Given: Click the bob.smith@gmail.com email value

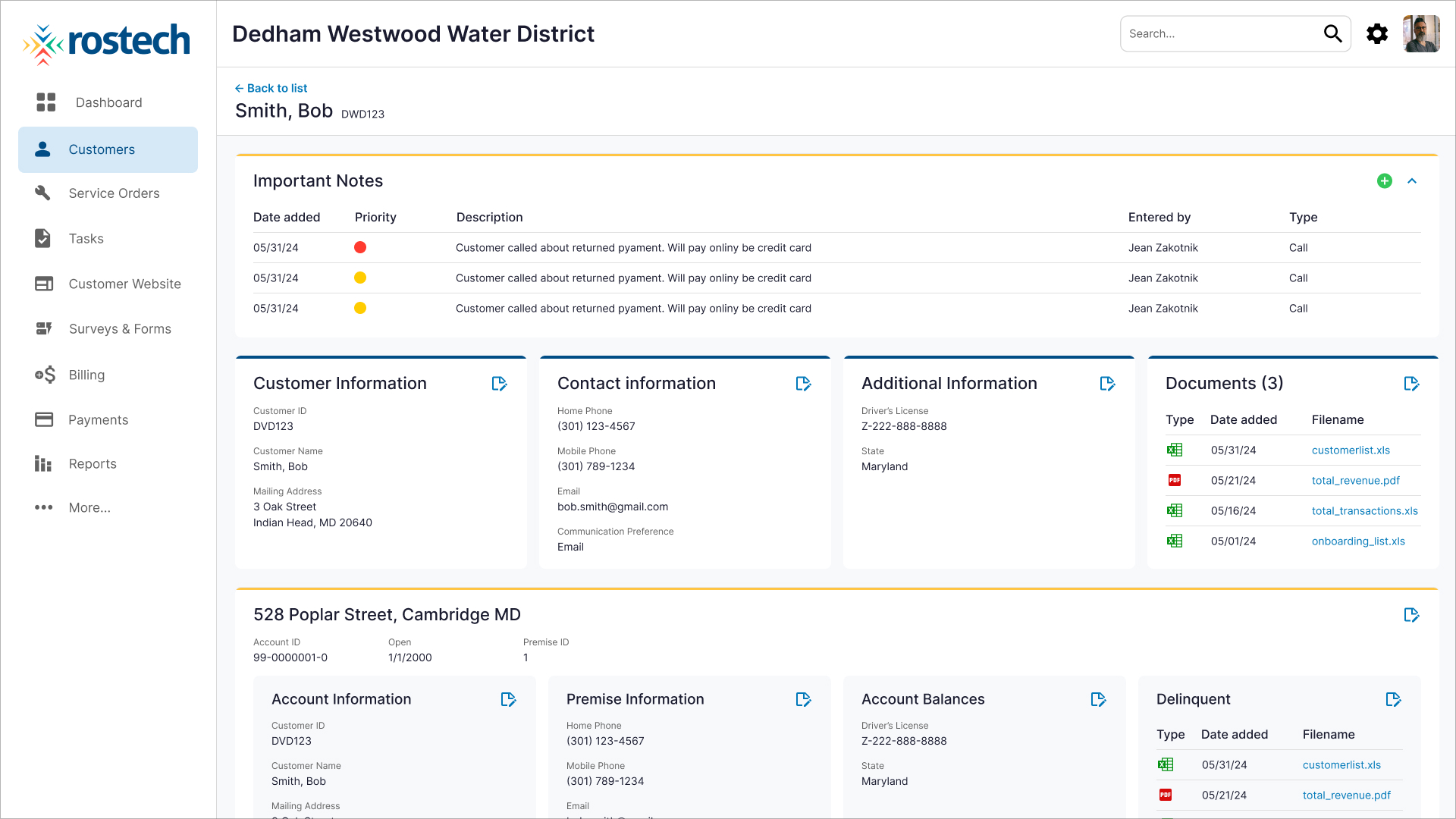Looking at the screenshot, I should click(613, 507).
